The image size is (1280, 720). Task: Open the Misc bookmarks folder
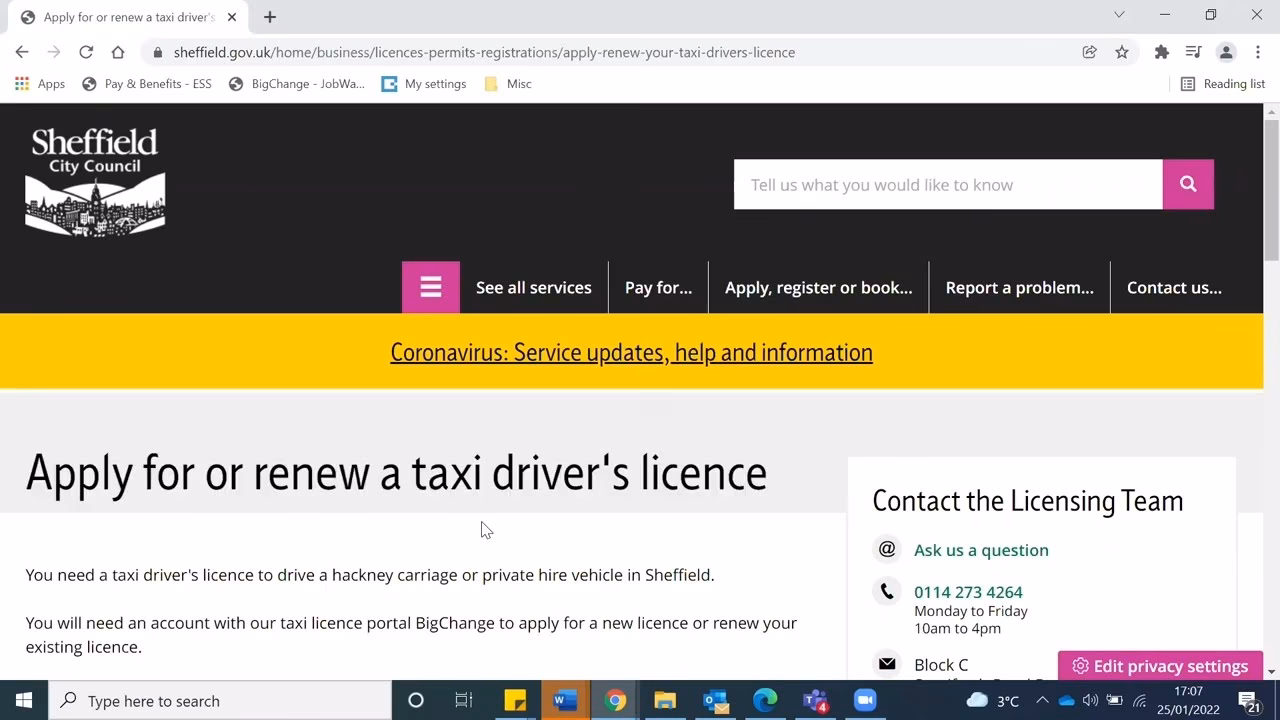[x=507, y=83]
